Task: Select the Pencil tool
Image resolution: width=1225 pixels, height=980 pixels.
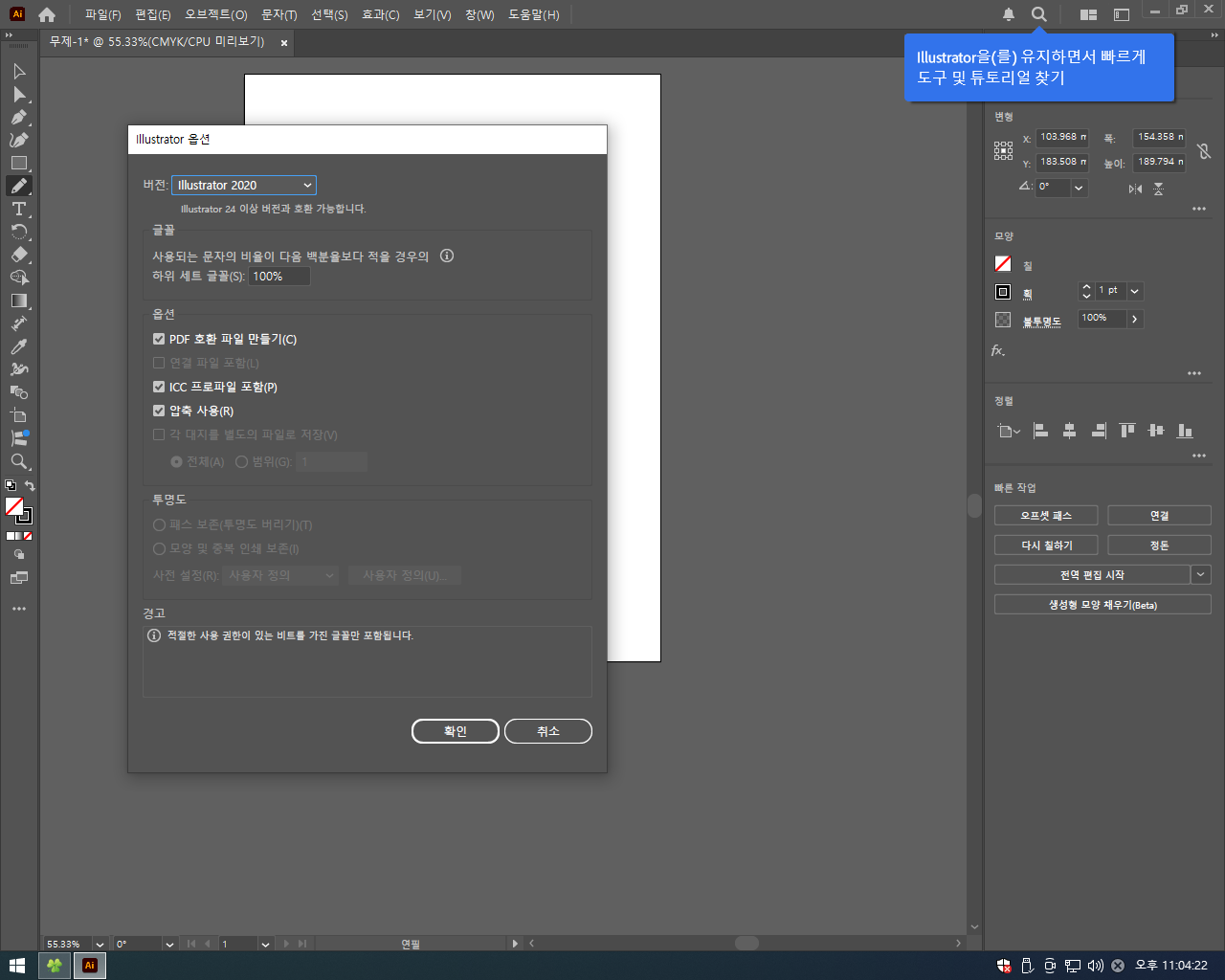Action: [x=19, y=186]
